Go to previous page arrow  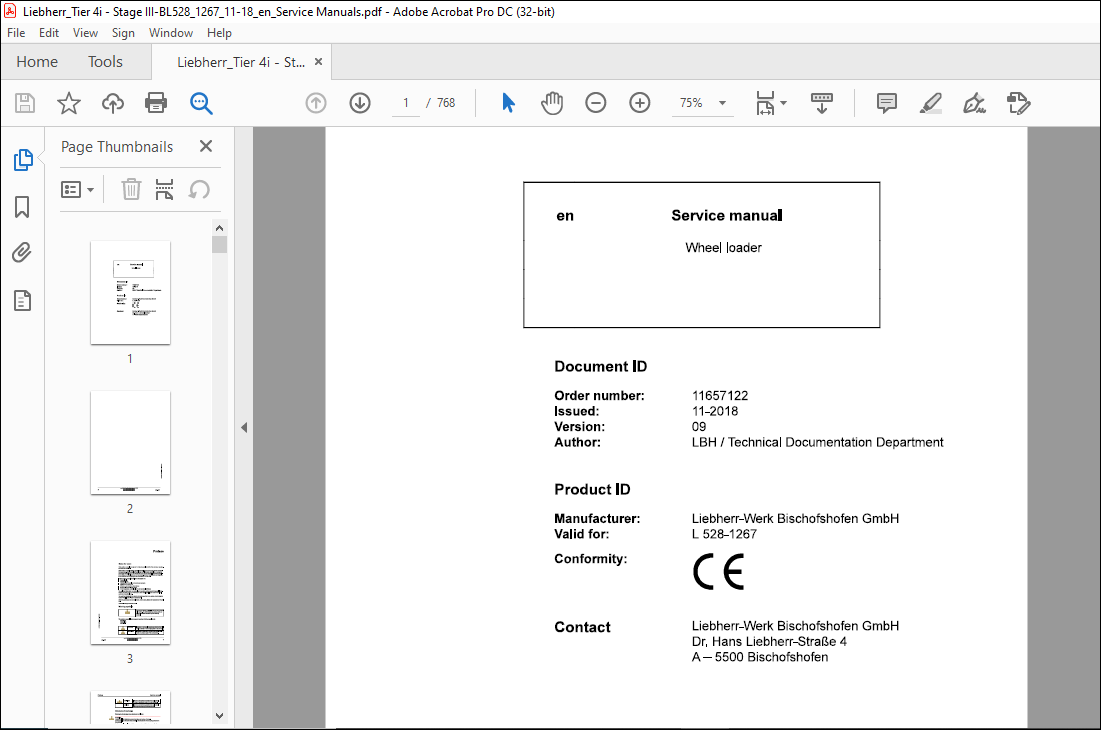click(x=316, y=103)
